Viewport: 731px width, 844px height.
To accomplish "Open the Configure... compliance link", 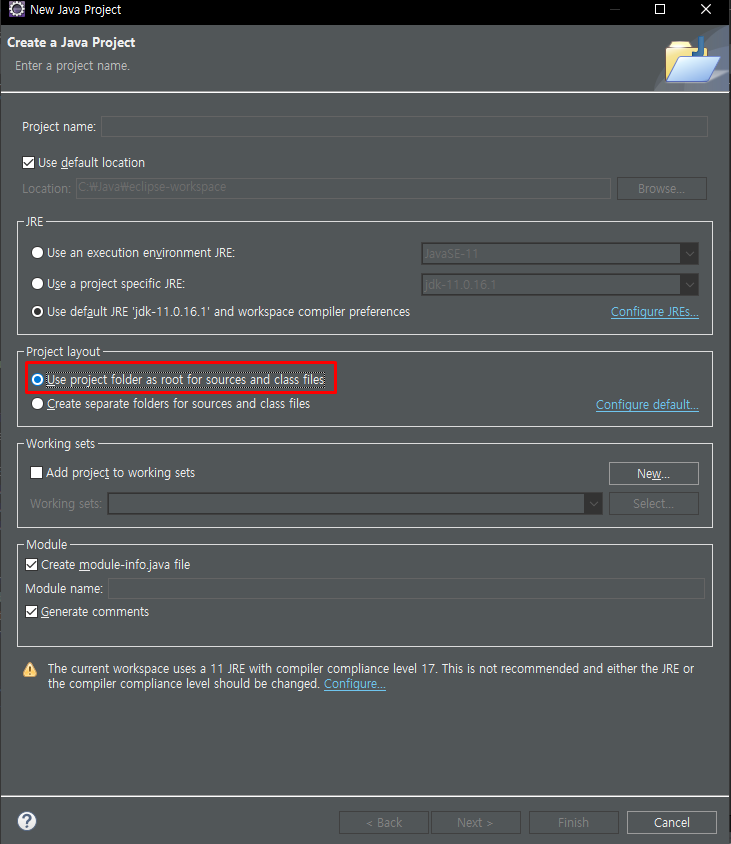I will point(355,684).
